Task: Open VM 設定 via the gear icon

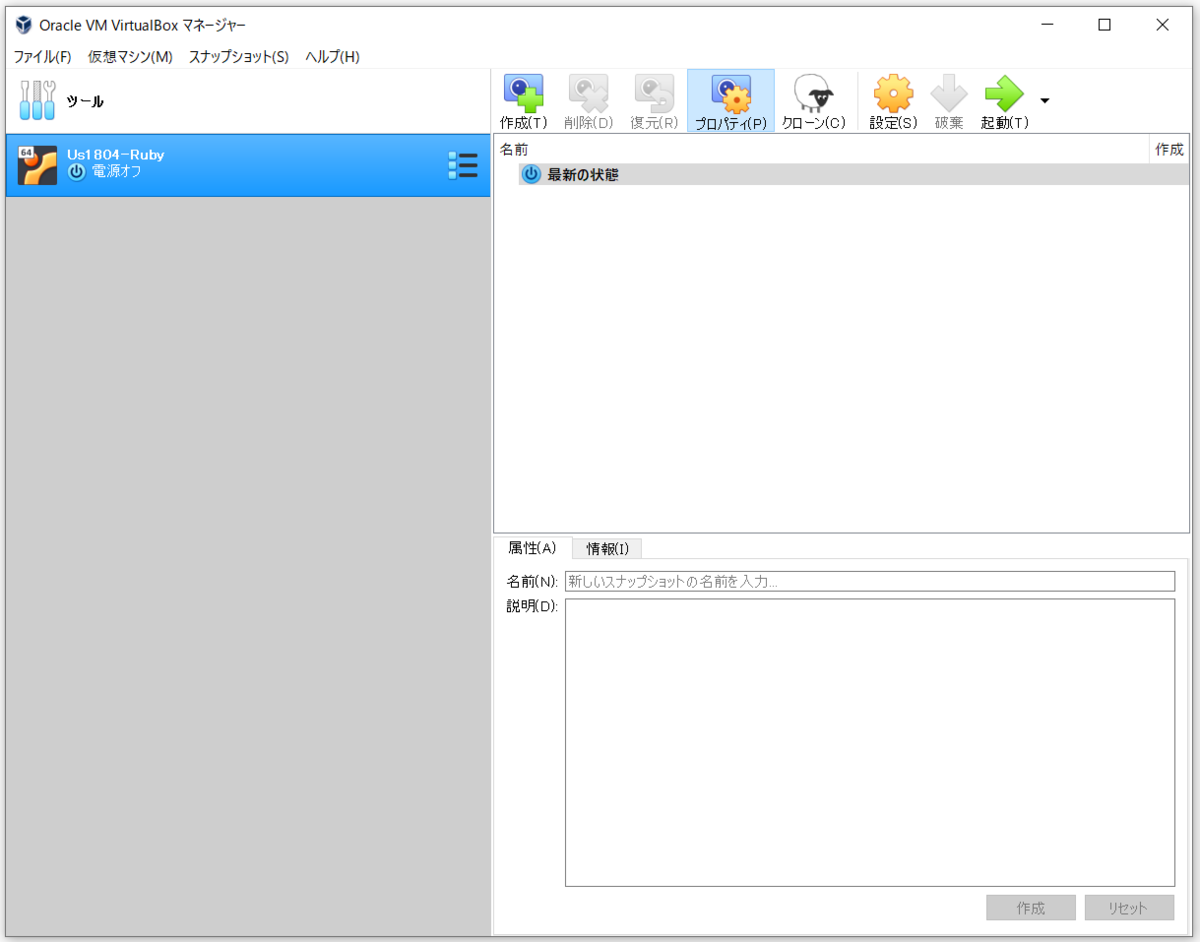Action: pyautogui.click(x=892, y=95)
